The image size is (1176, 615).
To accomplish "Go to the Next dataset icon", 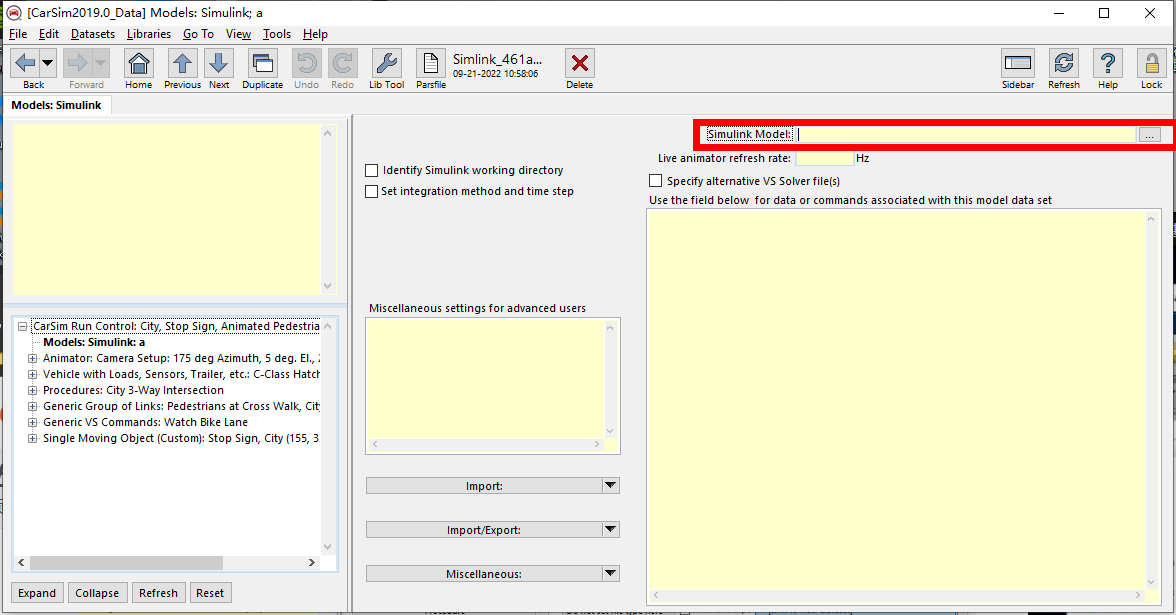I will point(219,63).
